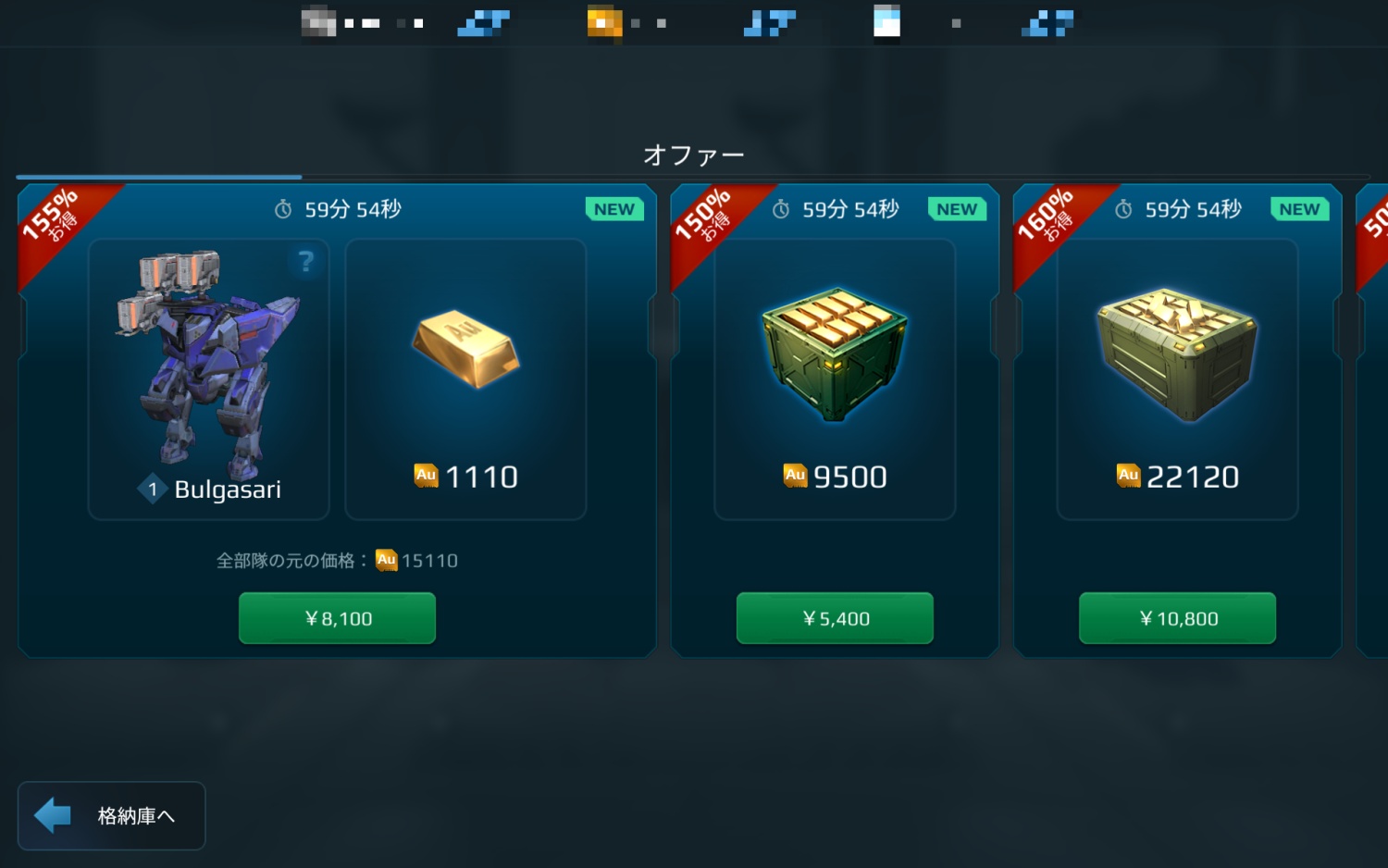
Task: Purchase the 22120 gold for ¥10,800
Action: pos(1177,618)
